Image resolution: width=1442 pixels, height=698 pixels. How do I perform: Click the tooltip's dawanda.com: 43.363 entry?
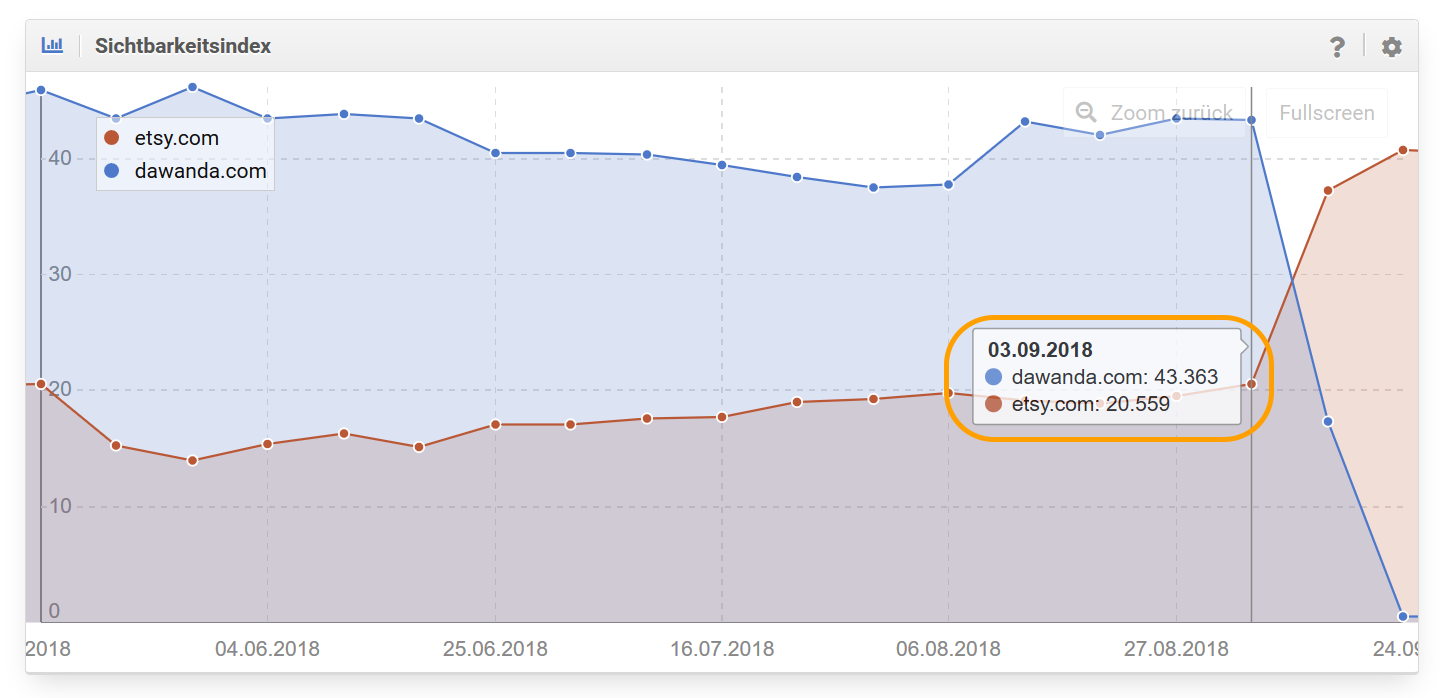[1114, 377]
